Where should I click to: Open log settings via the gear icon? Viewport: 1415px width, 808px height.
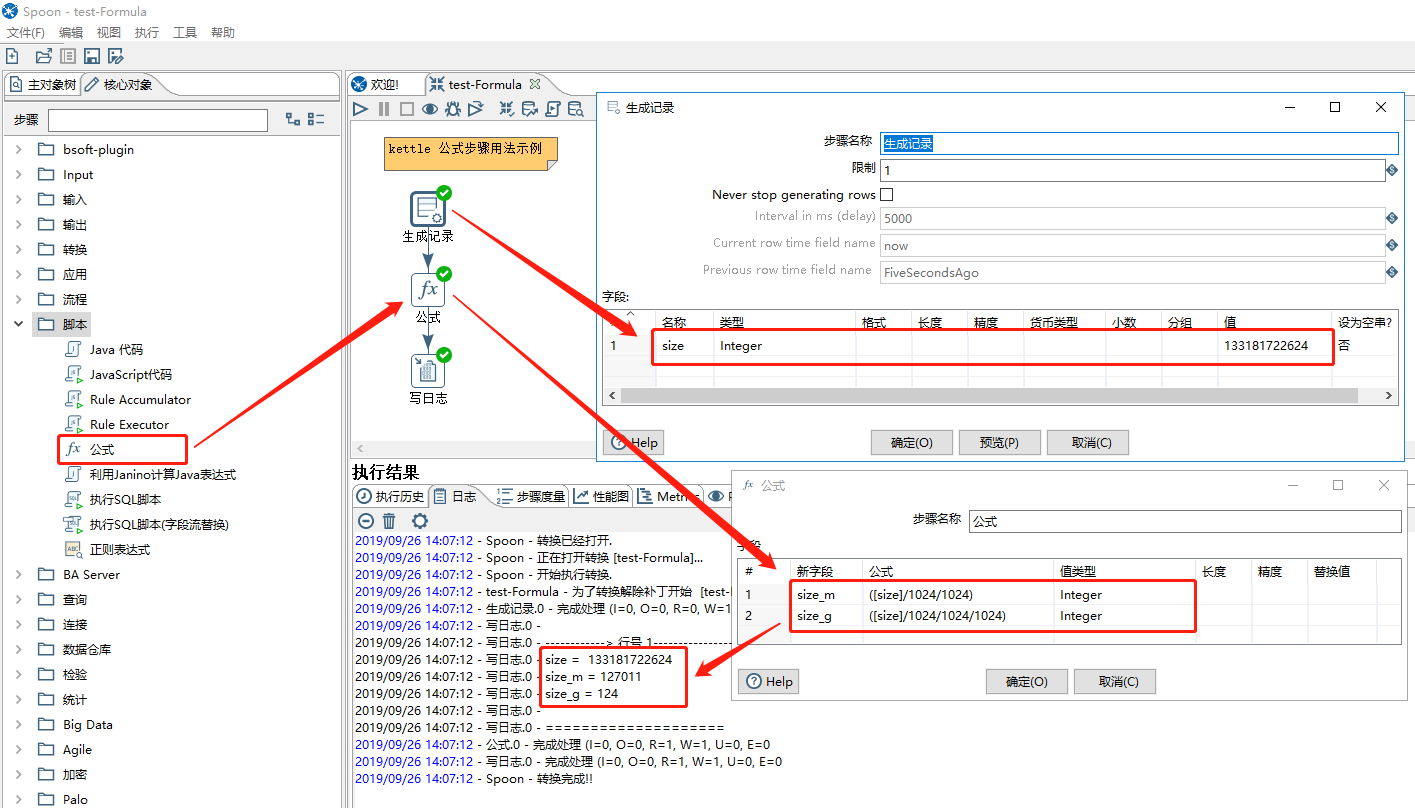[420, 520]
